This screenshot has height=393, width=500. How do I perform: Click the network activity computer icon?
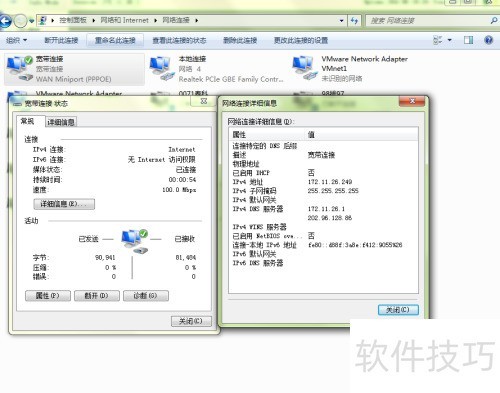tap(135, 241)
